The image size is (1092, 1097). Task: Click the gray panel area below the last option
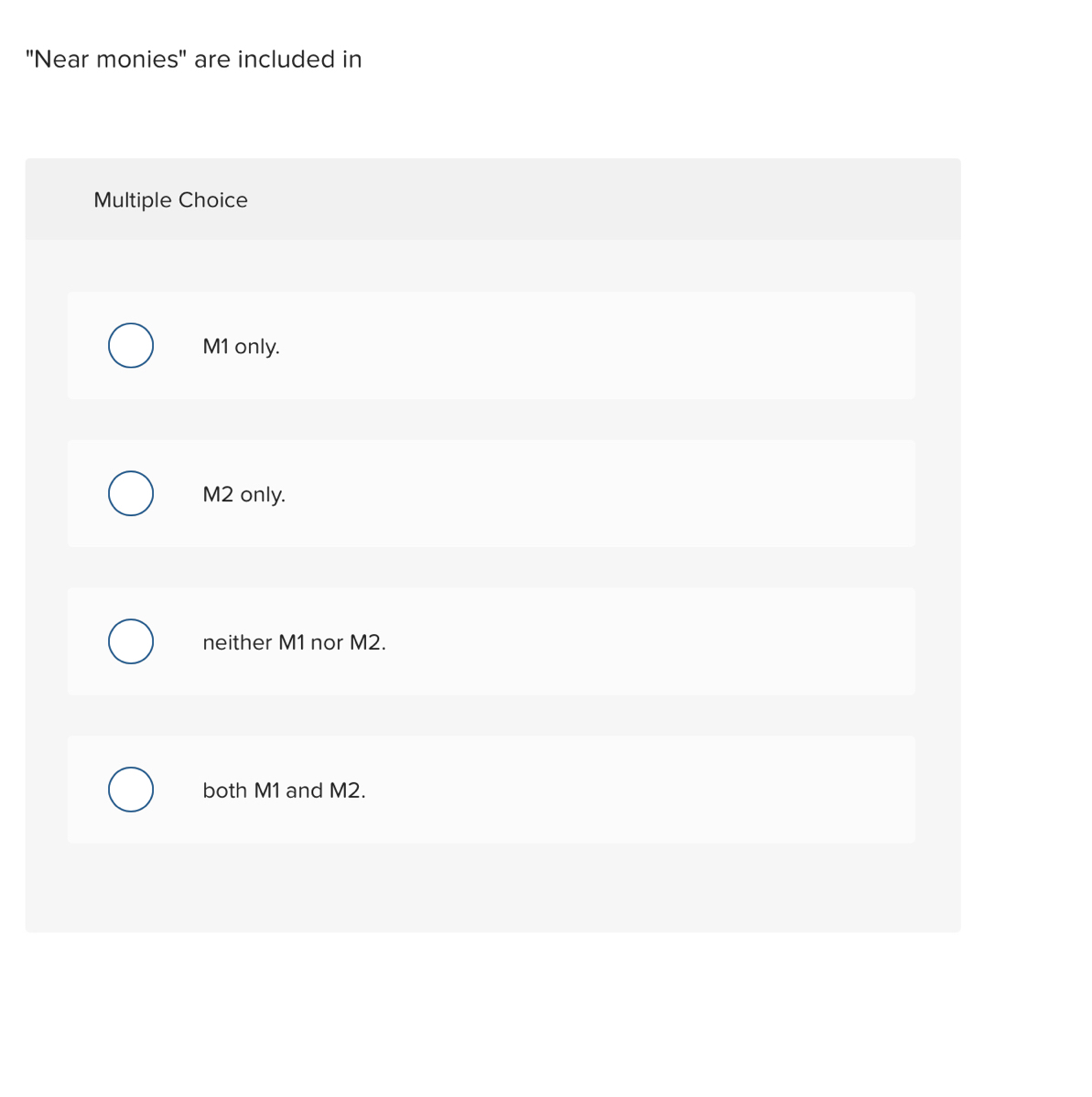[x=492, y=887]
